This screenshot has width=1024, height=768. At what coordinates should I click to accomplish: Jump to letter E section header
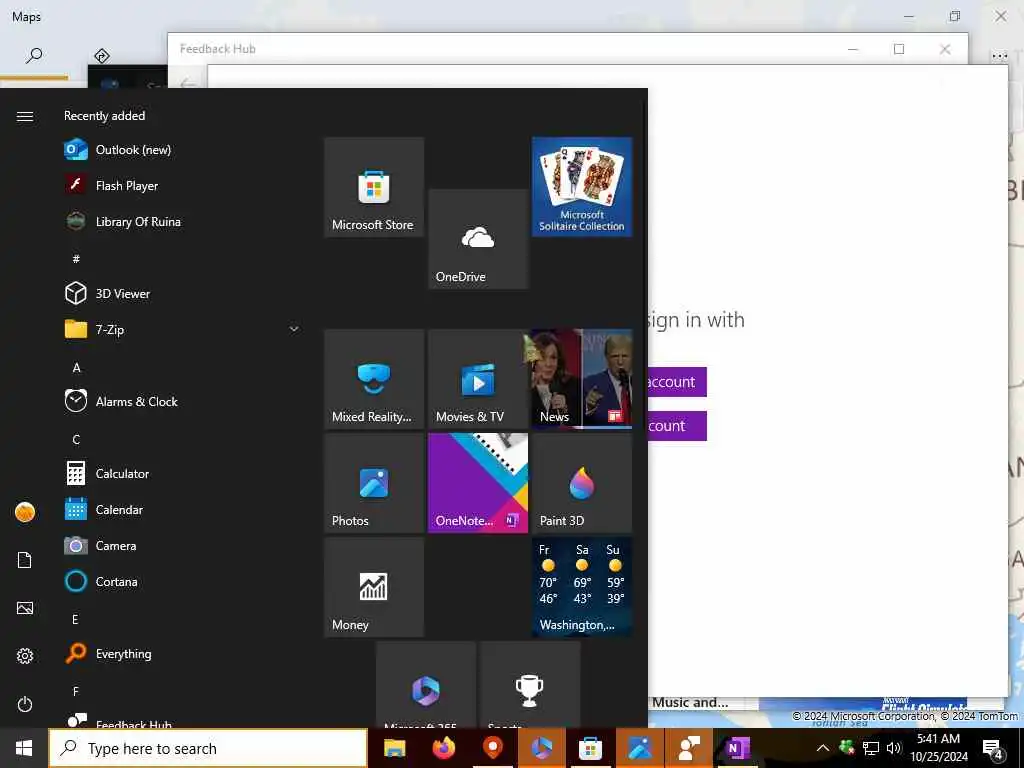point(75,619)
